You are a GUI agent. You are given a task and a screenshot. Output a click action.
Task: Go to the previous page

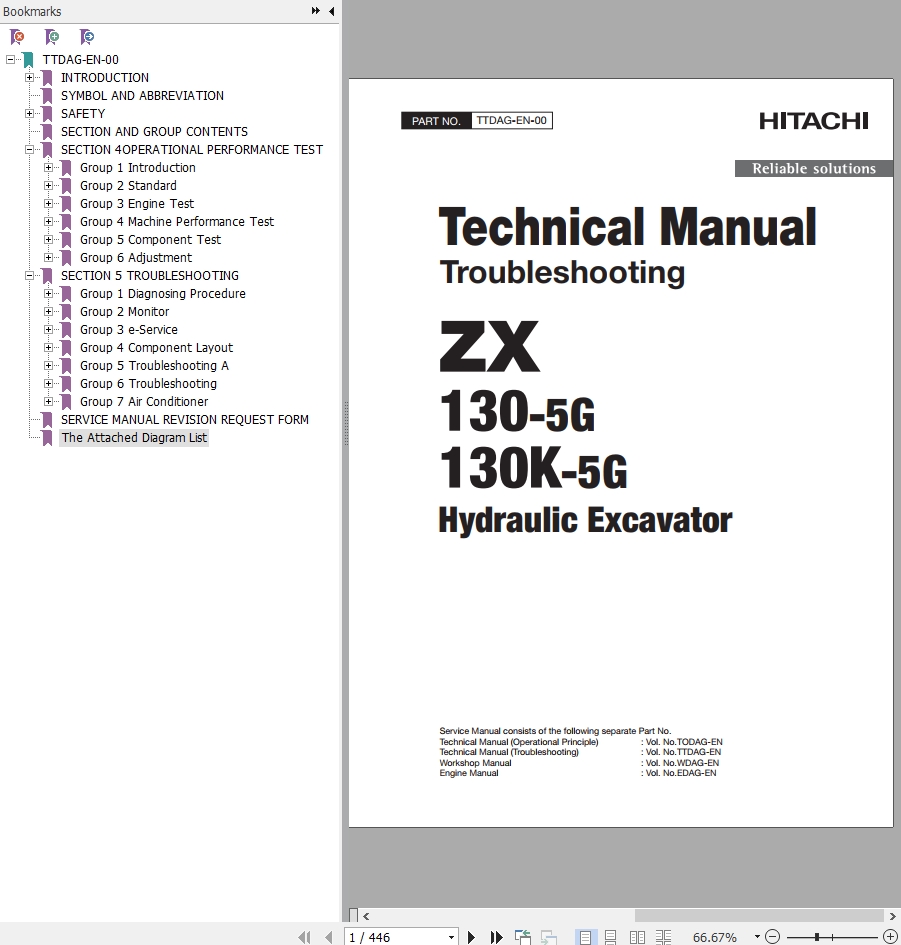(x=328, y=937)
